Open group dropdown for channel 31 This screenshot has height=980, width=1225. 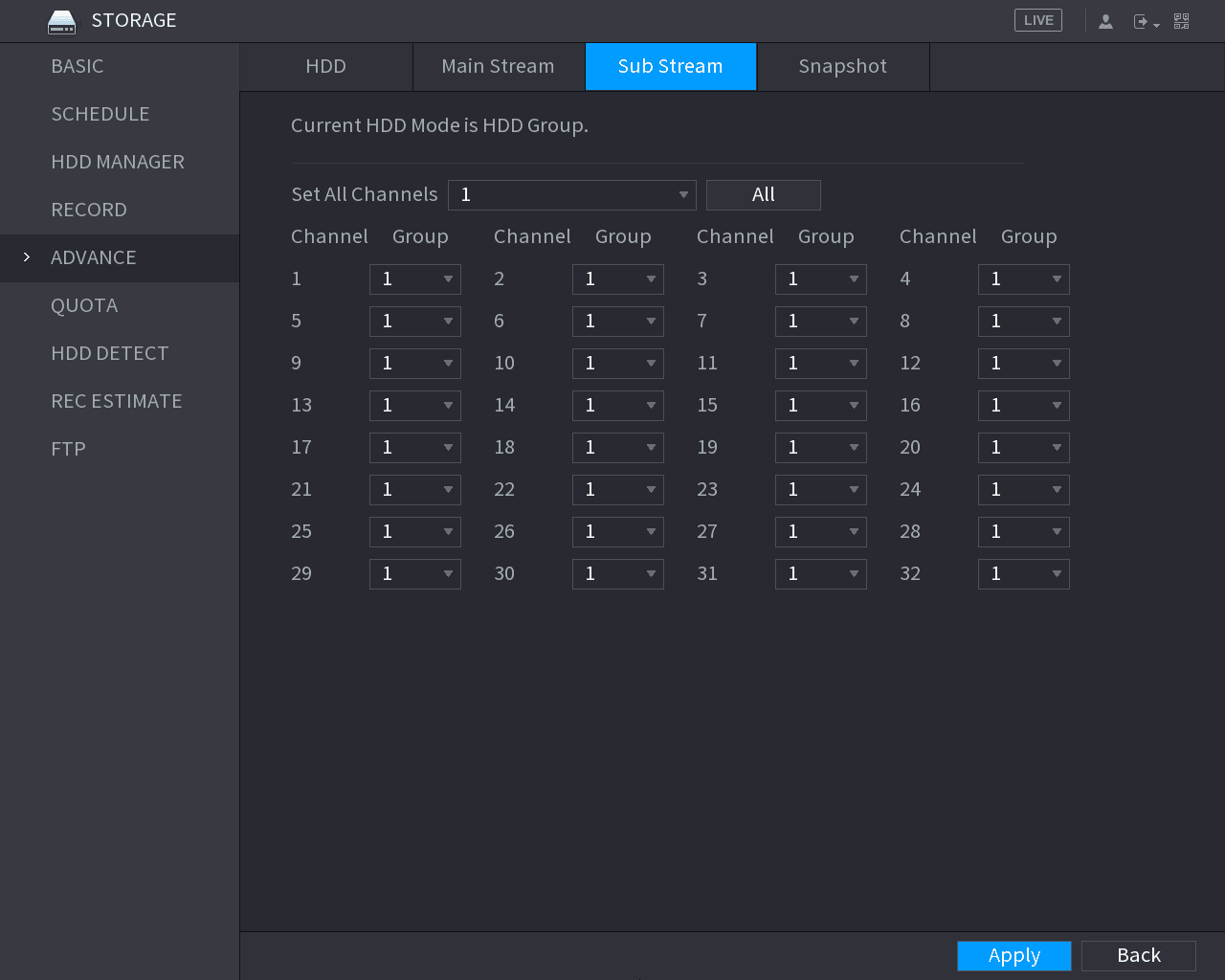[x=821, y=574]
